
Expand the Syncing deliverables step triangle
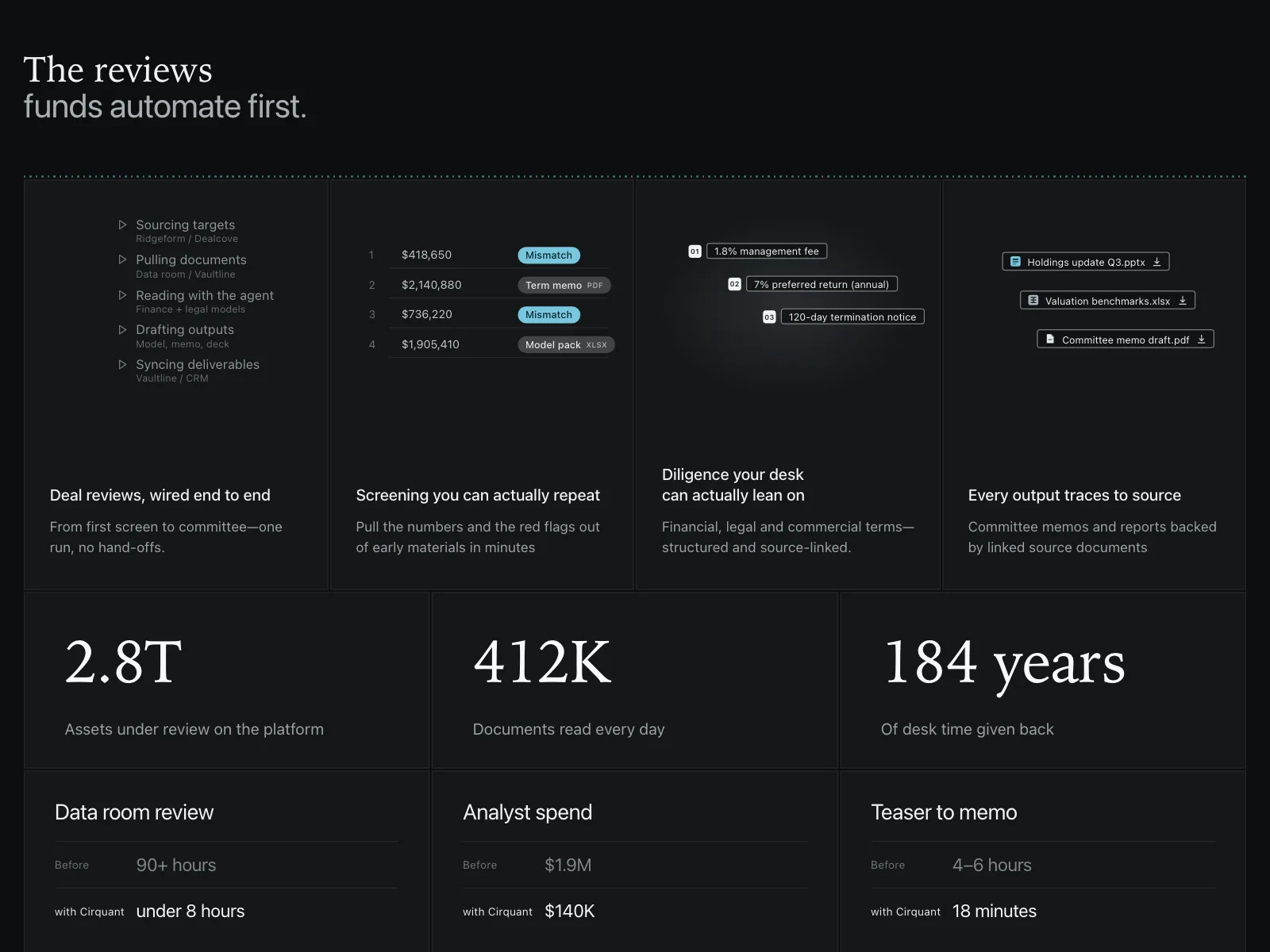pyautogui.click(x=122, y=365)
